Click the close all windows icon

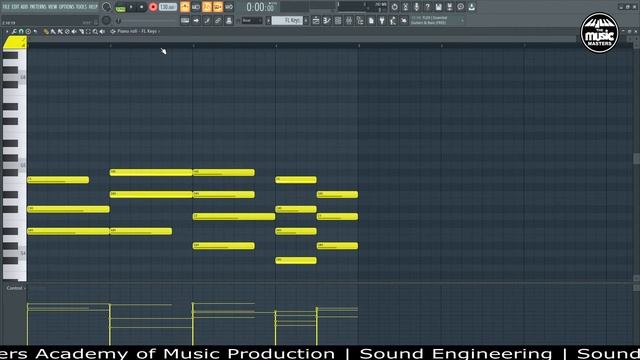[x=404, y=20]
